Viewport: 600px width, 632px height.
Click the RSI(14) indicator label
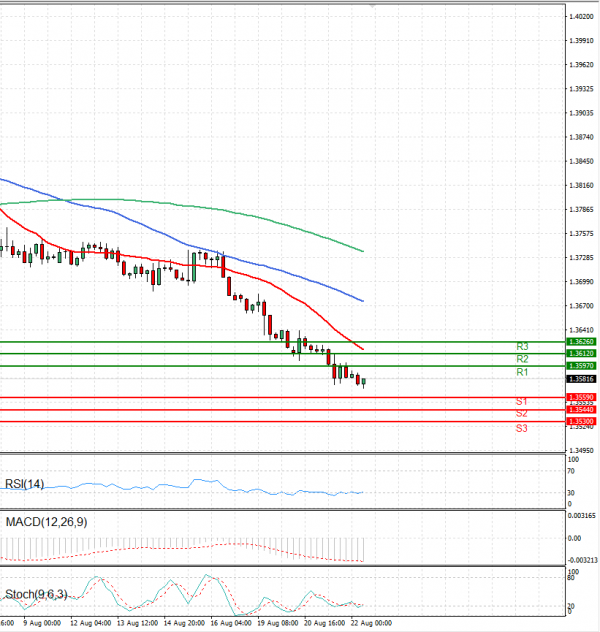[x=24, y=484]
